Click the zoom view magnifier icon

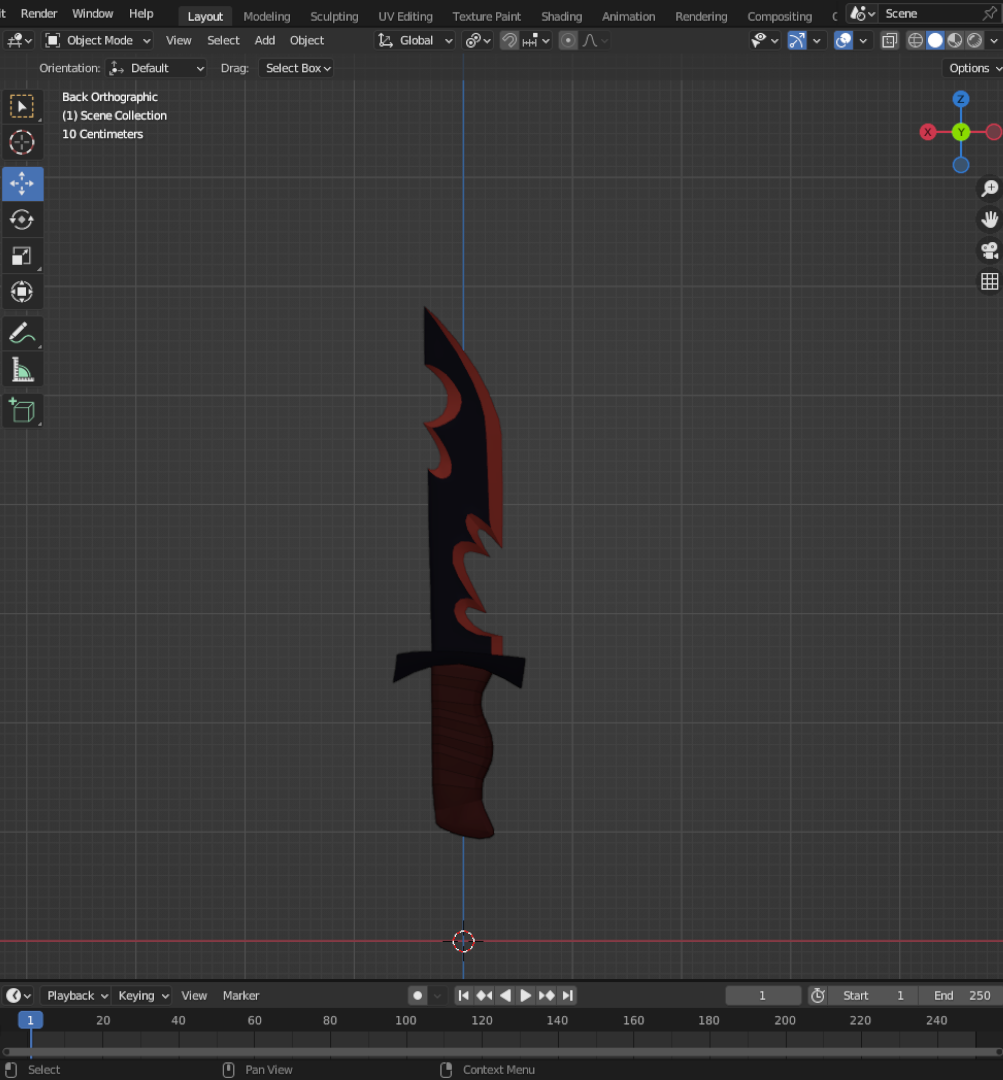(x=989, y=188)
